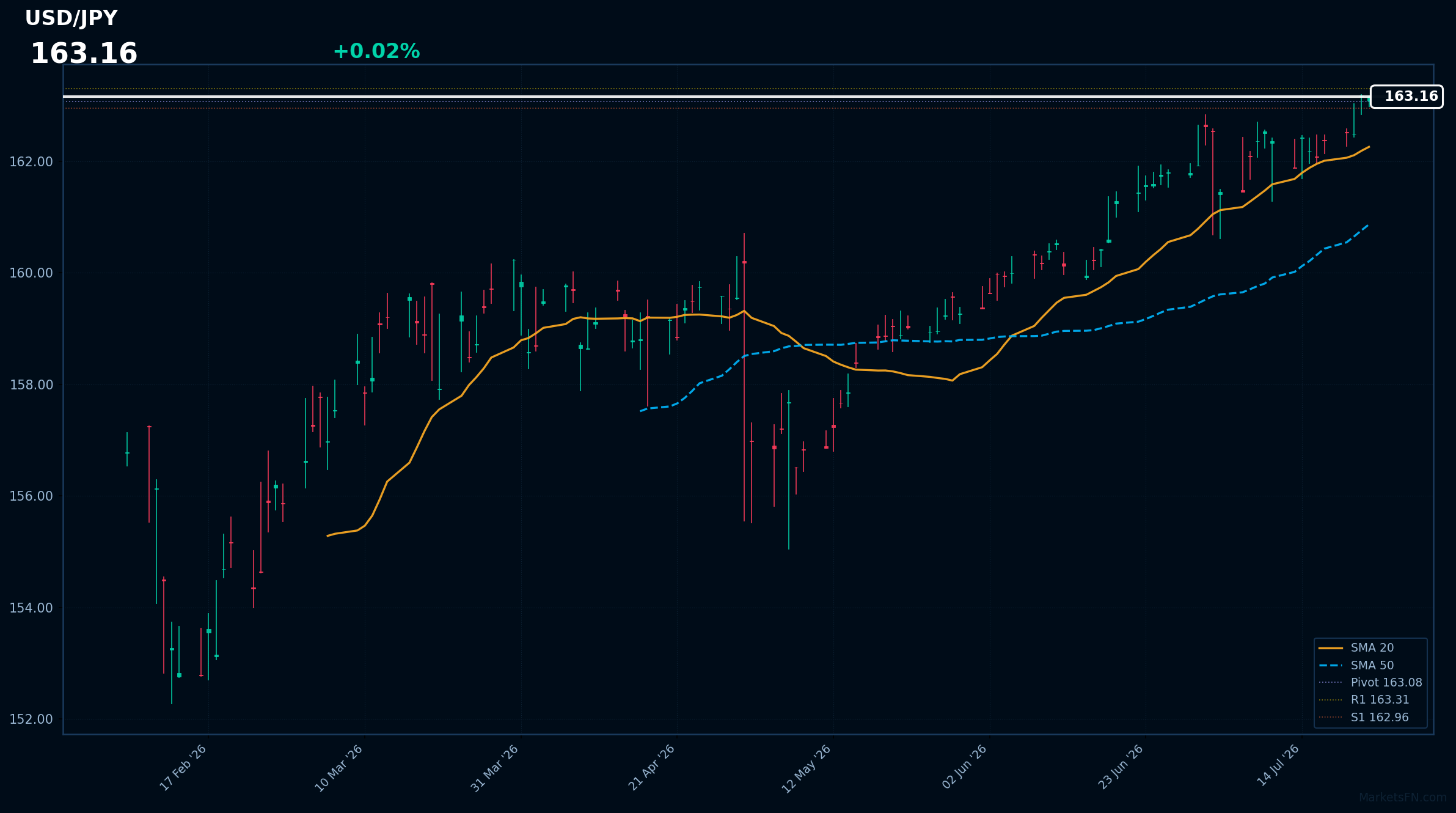The width and height of the screenshot is (1456, 813).
Task: Click the 23 Jun '26 date label
Action: 1121,767
